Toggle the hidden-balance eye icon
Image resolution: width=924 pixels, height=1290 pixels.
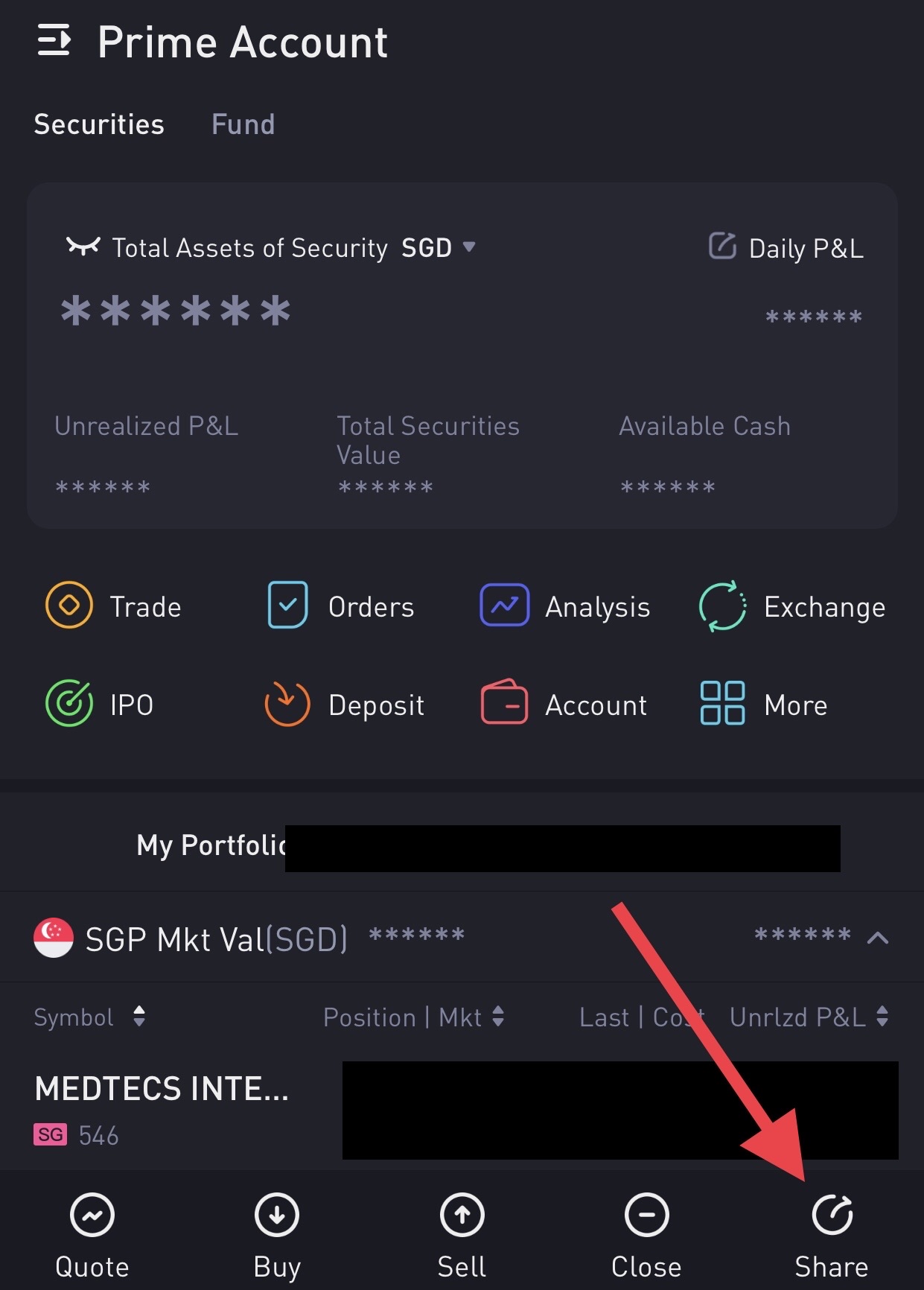(x=83, y=247)
